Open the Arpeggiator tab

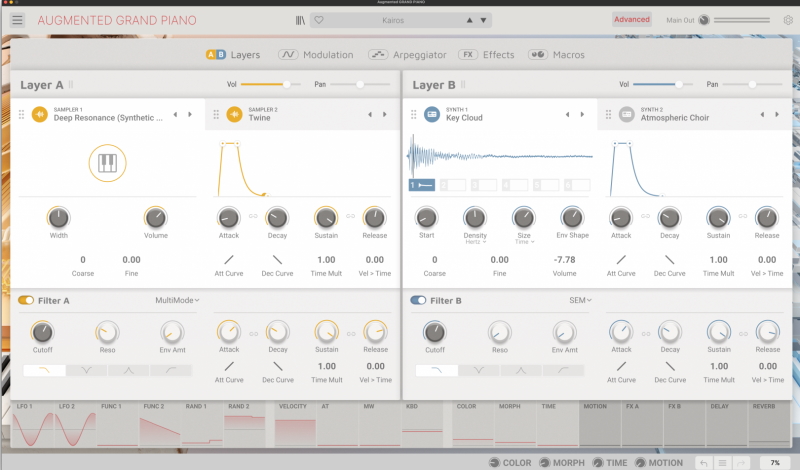click(x=407, y=55)
